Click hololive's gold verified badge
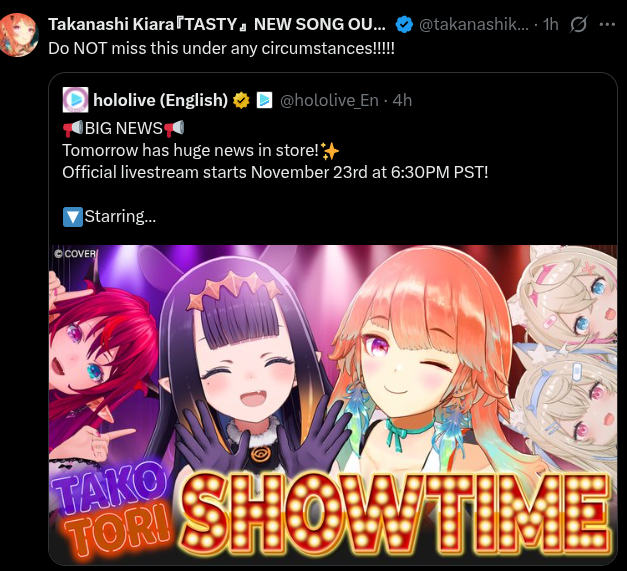627x571 pixels. click(241, 100)
